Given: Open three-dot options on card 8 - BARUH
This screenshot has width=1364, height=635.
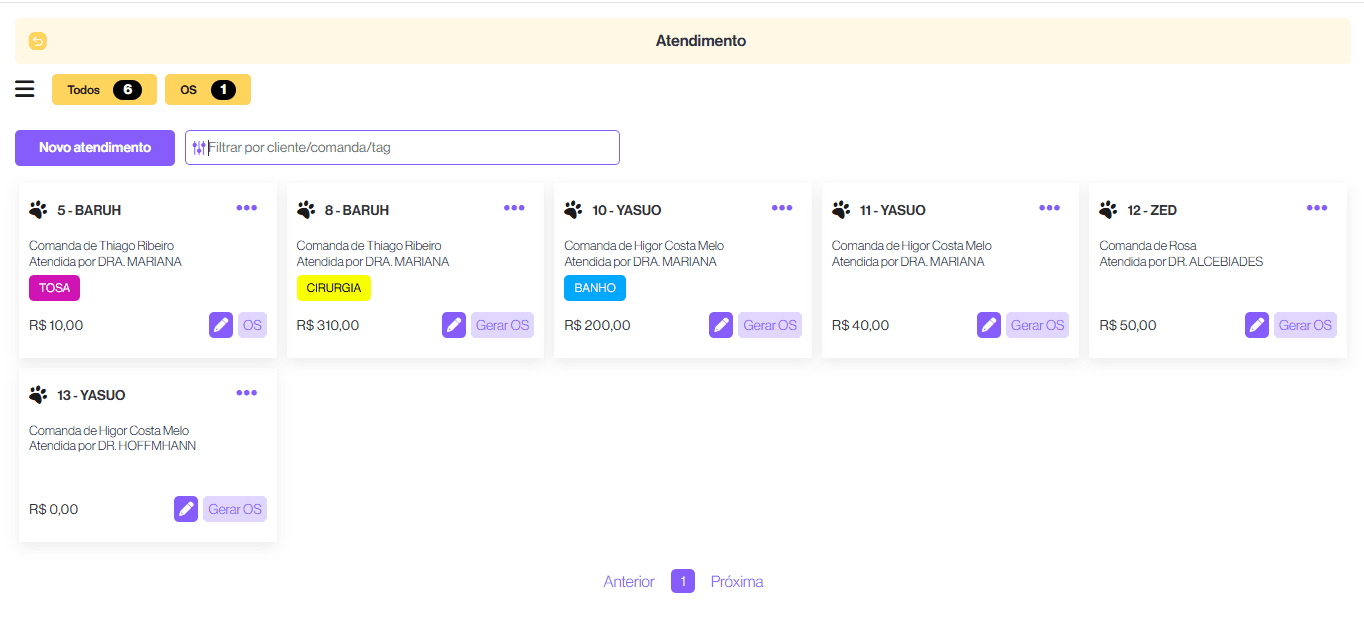Looking at the screenshot, I should (514, 208).
